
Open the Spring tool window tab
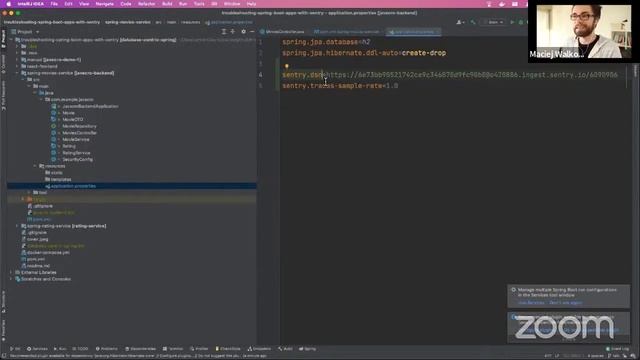coord(308,349)
